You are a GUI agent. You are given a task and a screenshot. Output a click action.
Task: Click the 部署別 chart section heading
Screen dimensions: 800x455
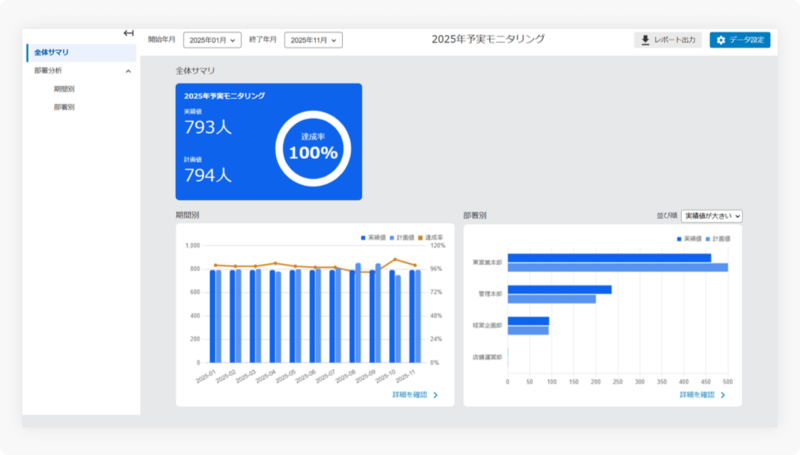click(x=475, y=216)
